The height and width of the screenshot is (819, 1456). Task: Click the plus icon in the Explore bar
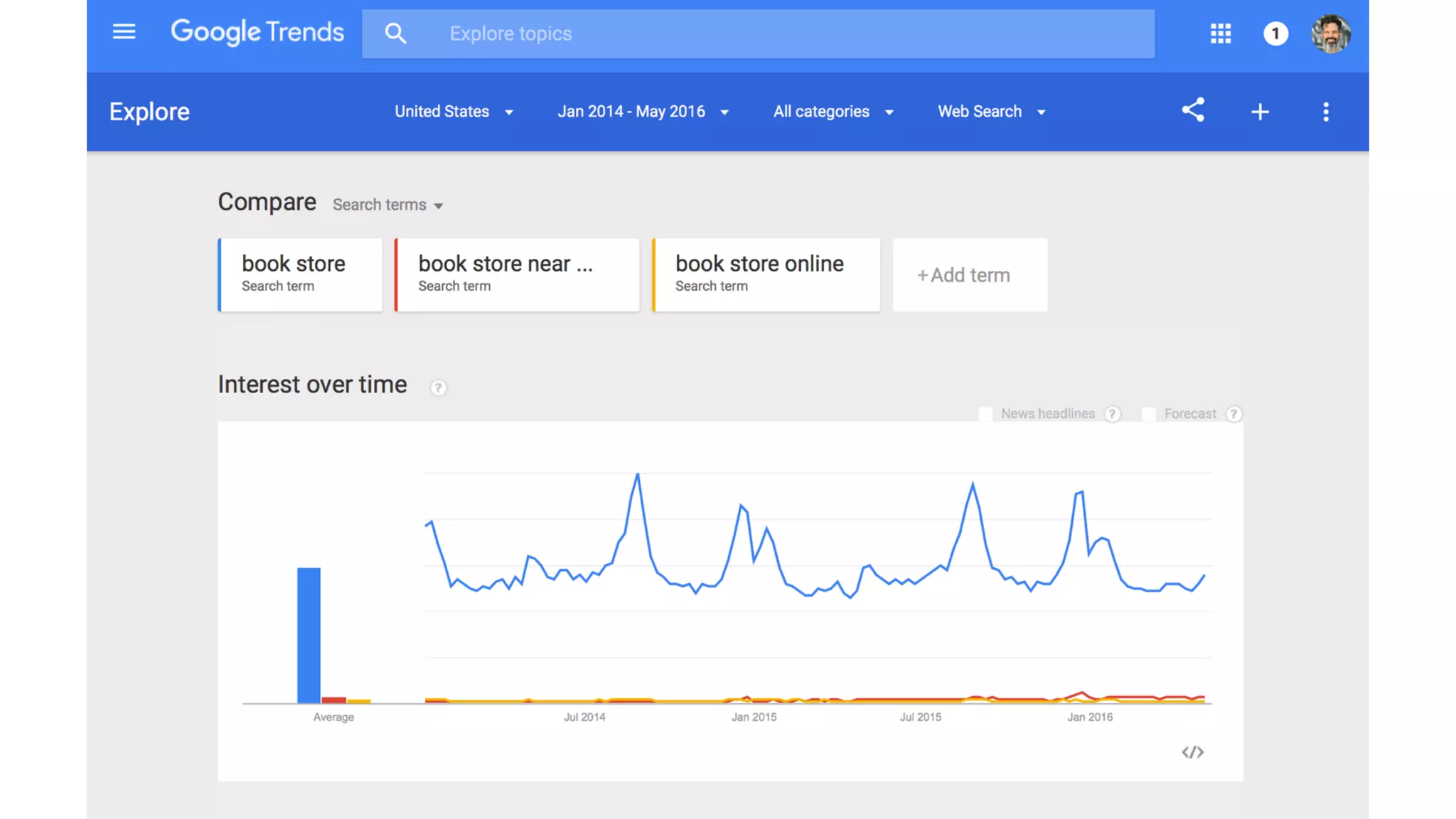(1260, 112)
